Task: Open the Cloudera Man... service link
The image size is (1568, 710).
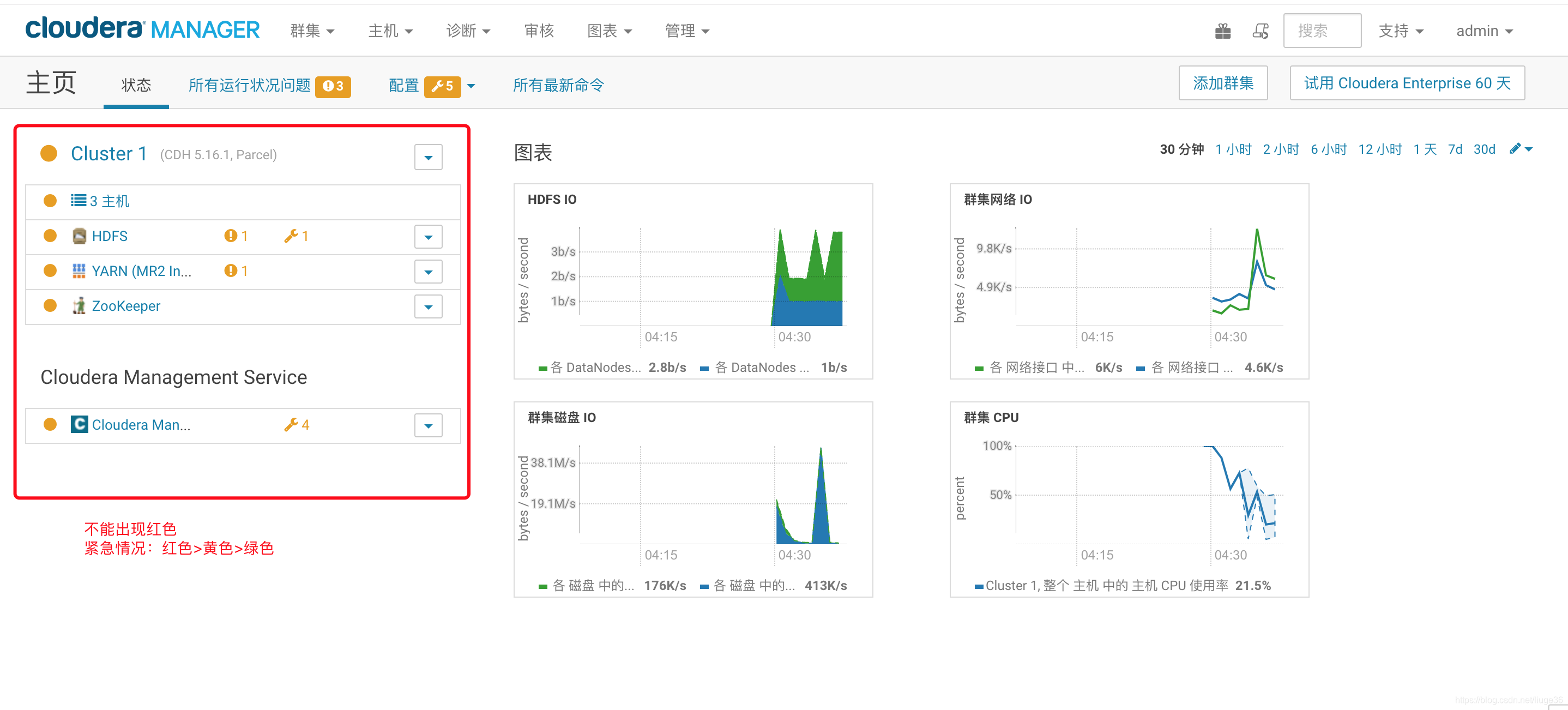Action: coord(141,424)
